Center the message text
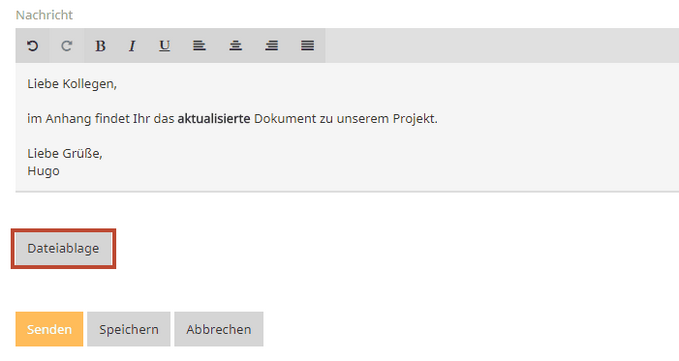 (x=236, y=45)
